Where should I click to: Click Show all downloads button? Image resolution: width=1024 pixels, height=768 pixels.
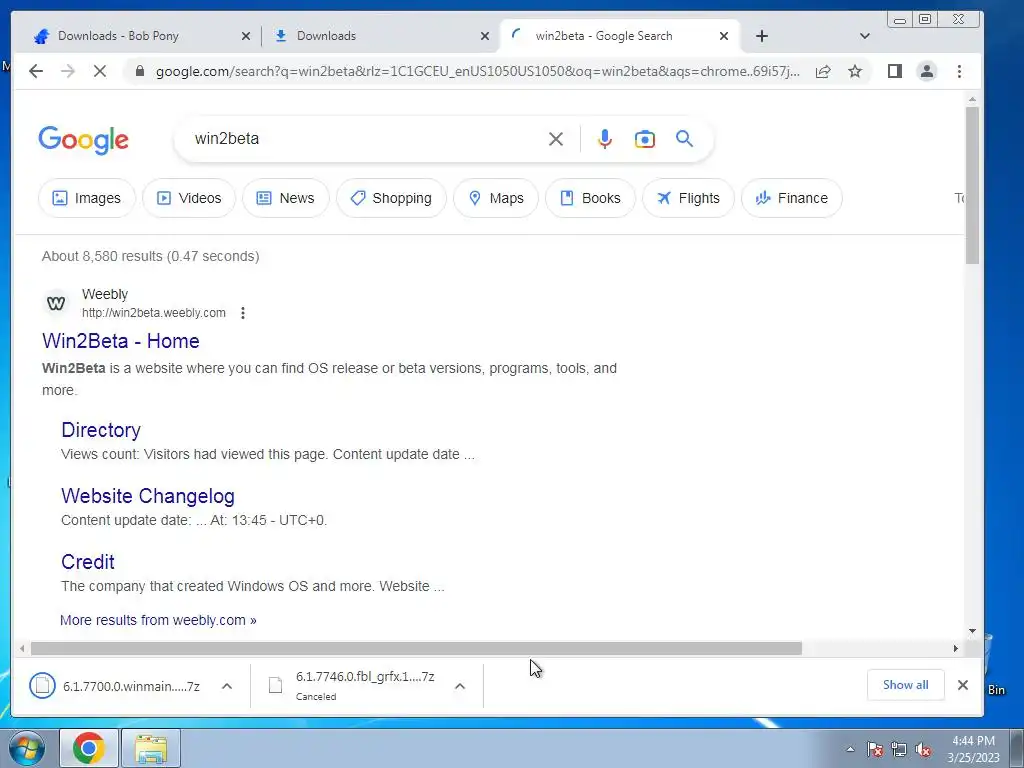click(906, 685)
